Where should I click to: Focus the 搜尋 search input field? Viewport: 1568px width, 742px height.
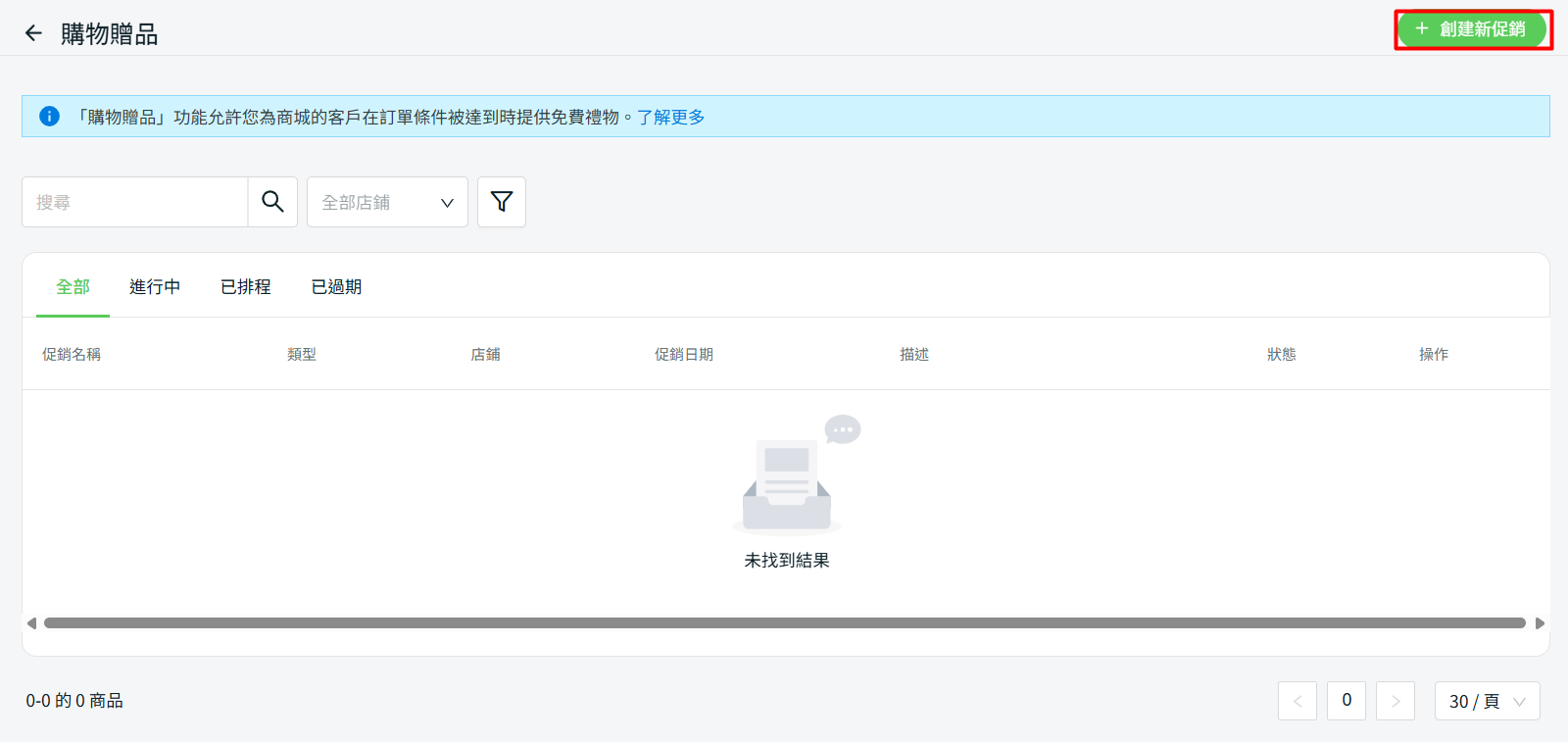pos(135,202)
